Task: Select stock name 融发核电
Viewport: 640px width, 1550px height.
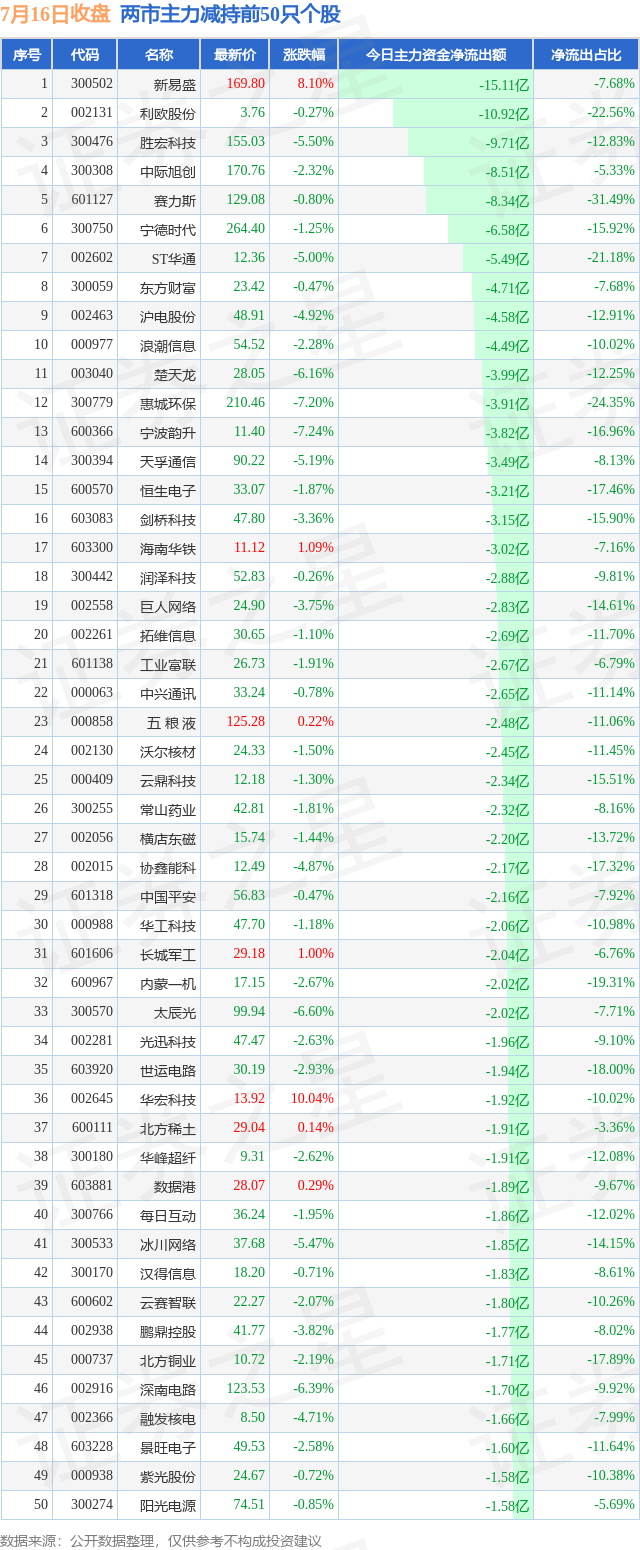Action: coord(168,1419)
